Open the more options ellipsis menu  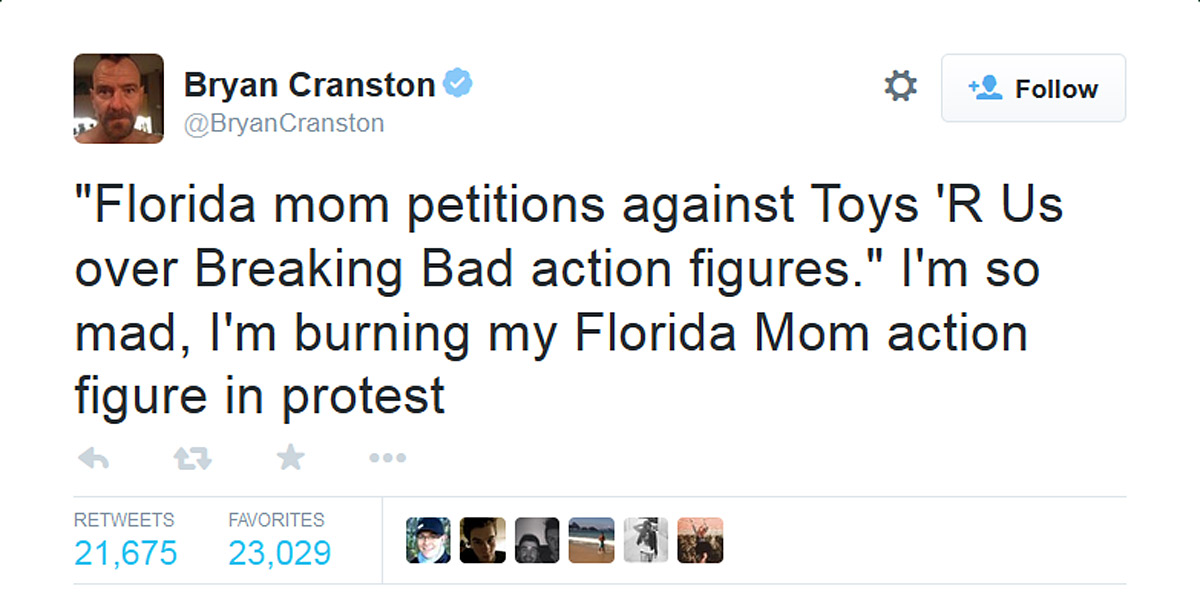pyautogui.click(x=387, y=459)
